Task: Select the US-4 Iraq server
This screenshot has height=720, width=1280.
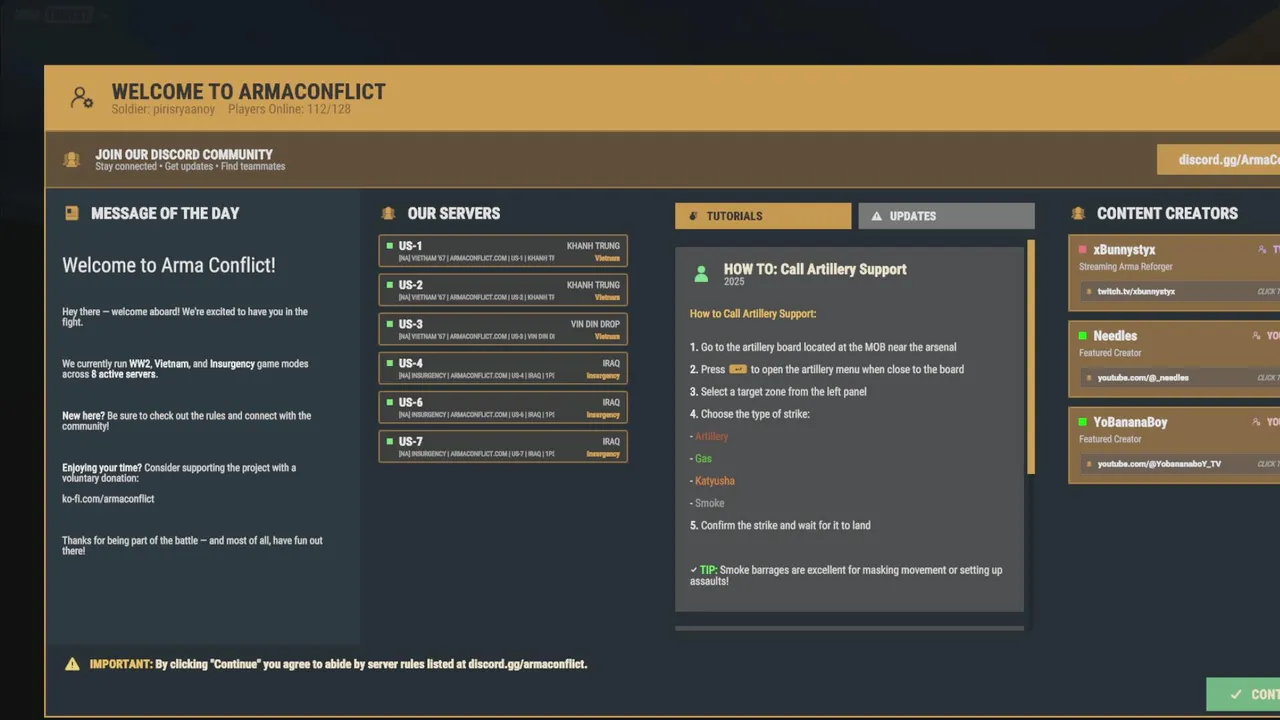Action: 503,368
